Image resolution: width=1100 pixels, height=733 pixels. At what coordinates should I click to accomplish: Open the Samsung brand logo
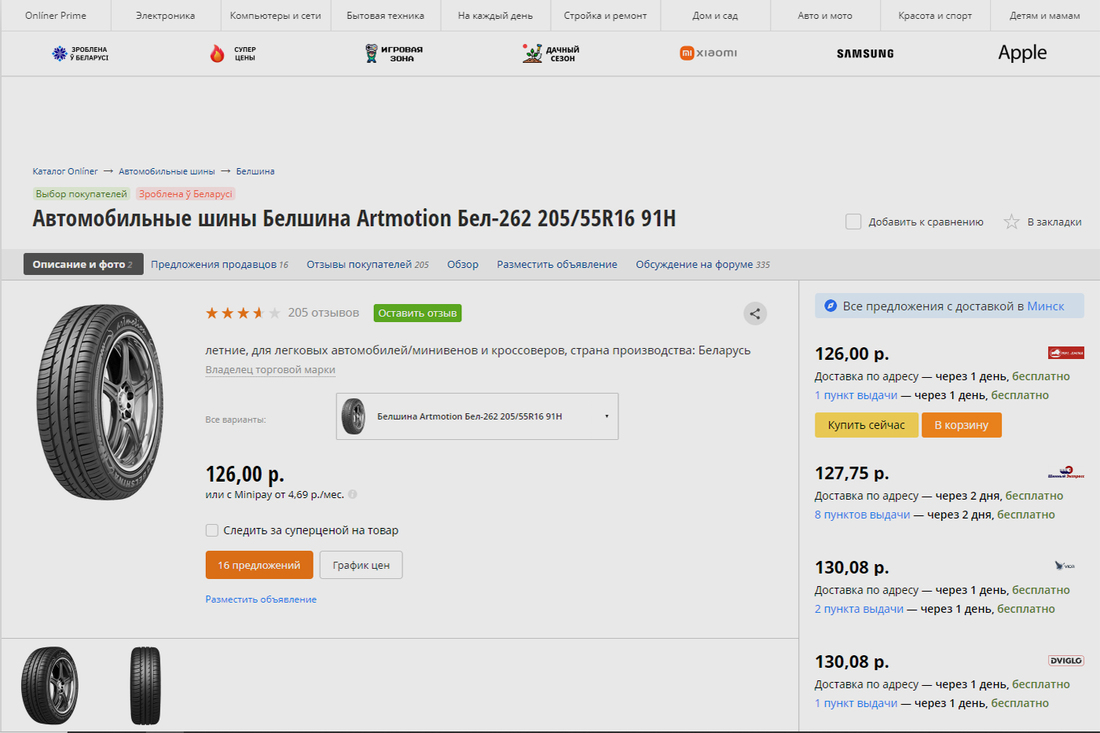pyautogui.click(x=865, y=53)
